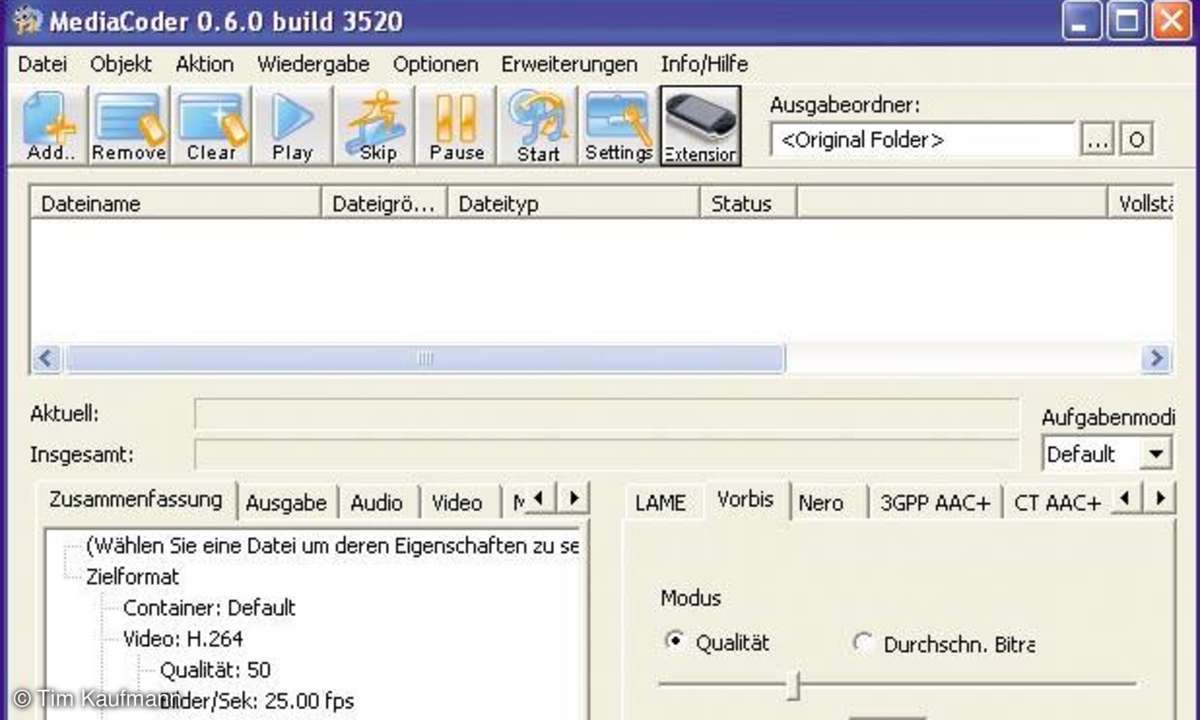Sort list by Dateiname column header
Screen dimensions: 1200x720
click(176, 204)
